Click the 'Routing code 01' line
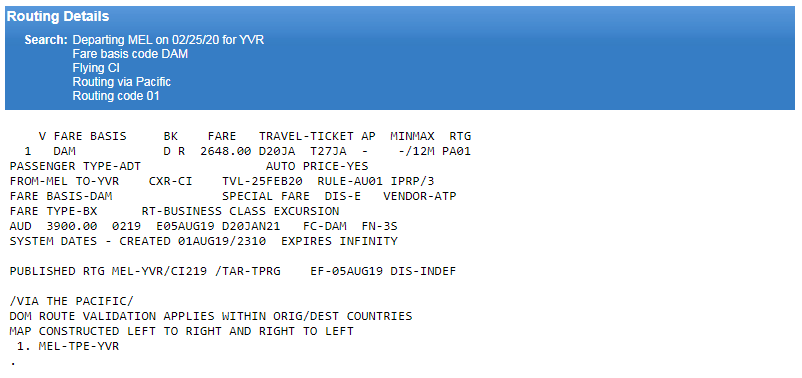 116,96
